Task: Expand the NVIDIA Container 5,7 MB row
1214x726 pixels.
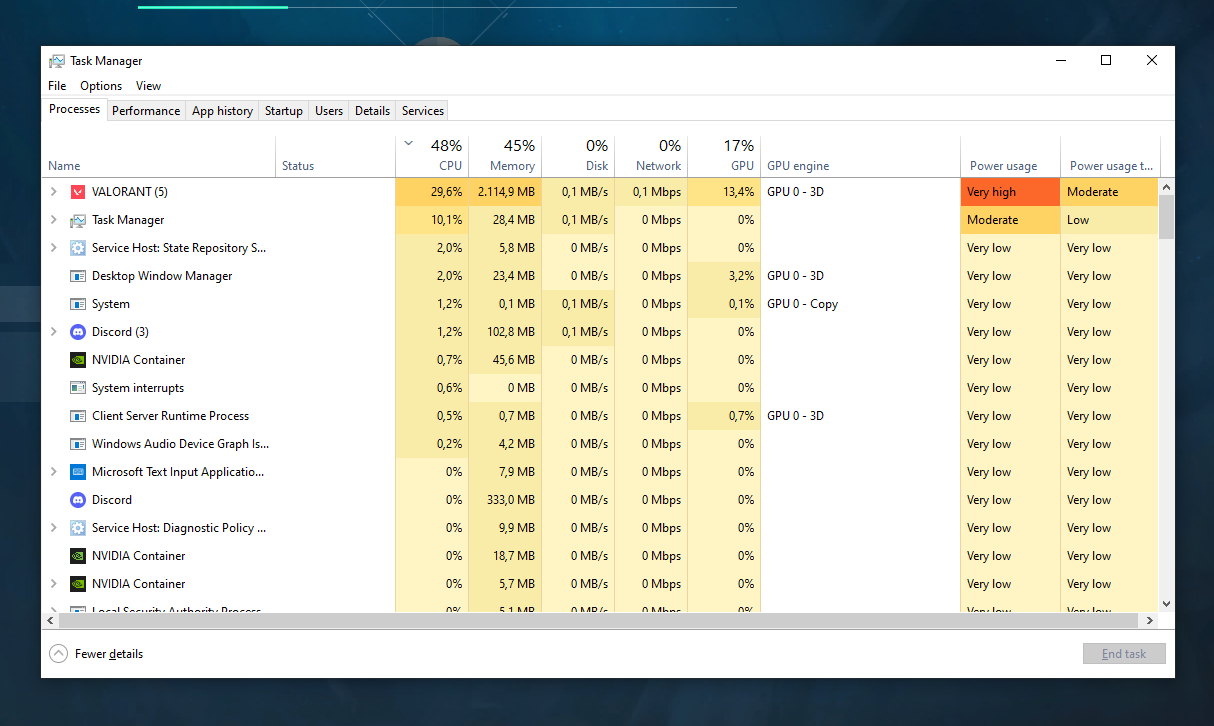Action: pos(54,584)
